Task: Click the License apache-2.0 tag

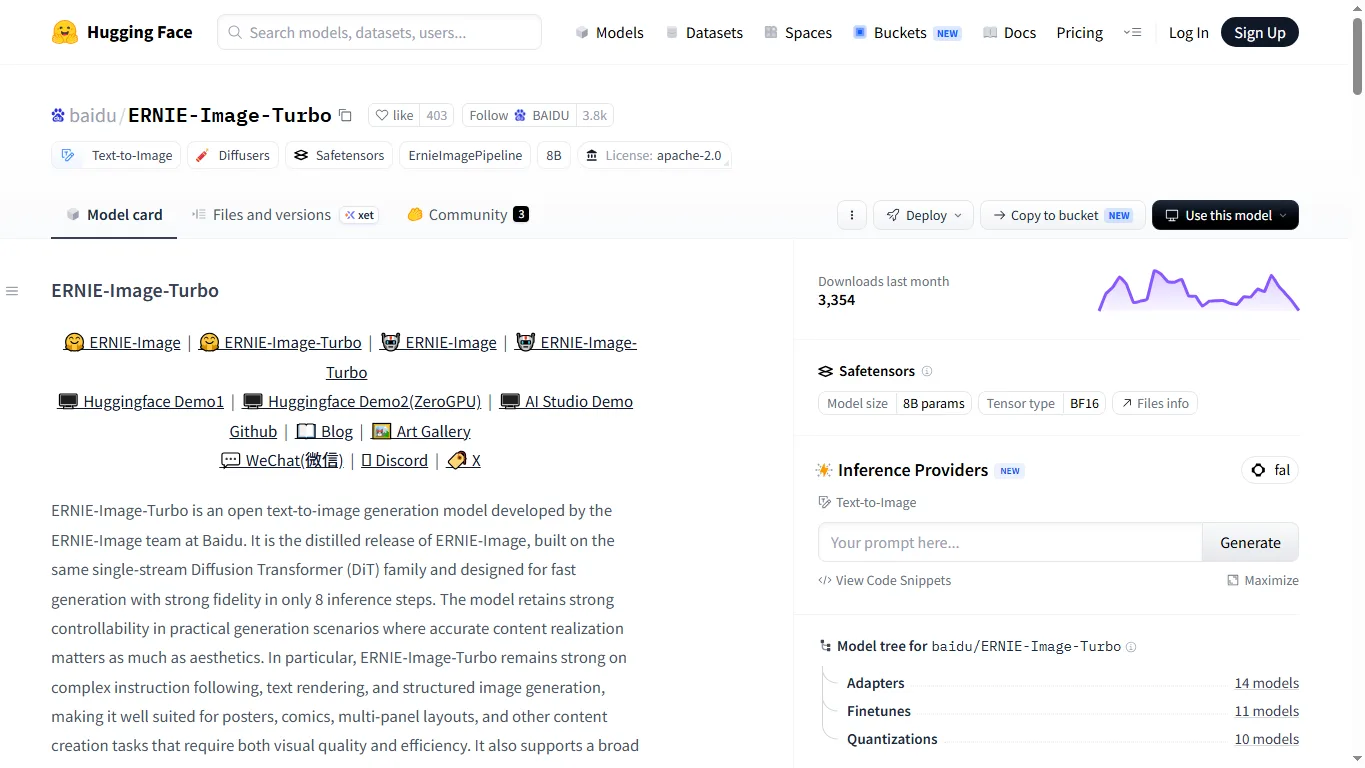Action: (x=654, y=155)
